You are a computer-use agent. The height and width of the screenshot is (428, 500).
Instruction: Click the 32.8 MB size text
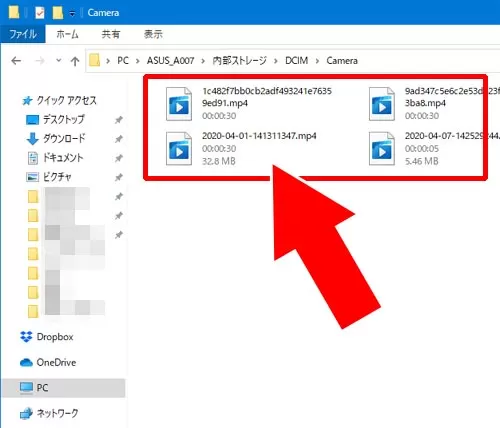point(219,161)
